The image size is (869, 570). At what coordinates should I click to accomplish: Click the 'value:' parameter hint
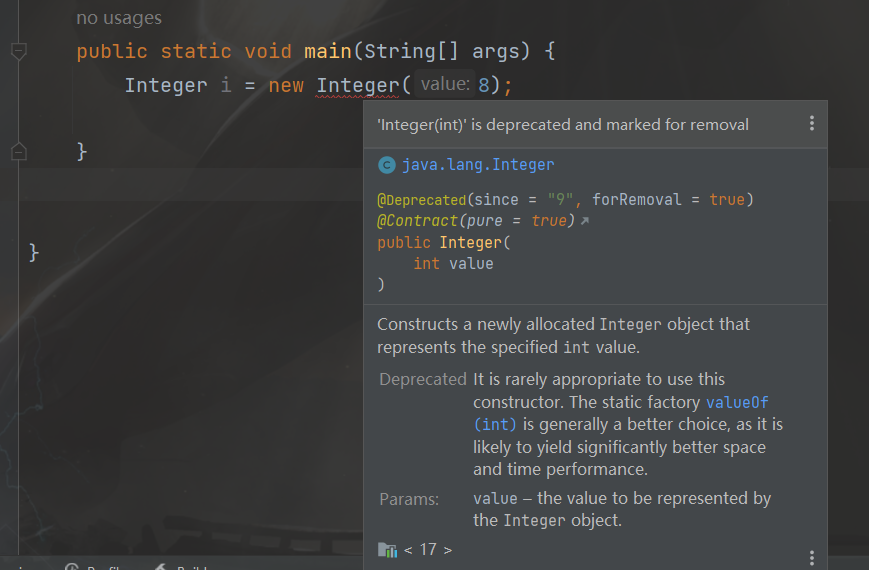coord(445,85)
